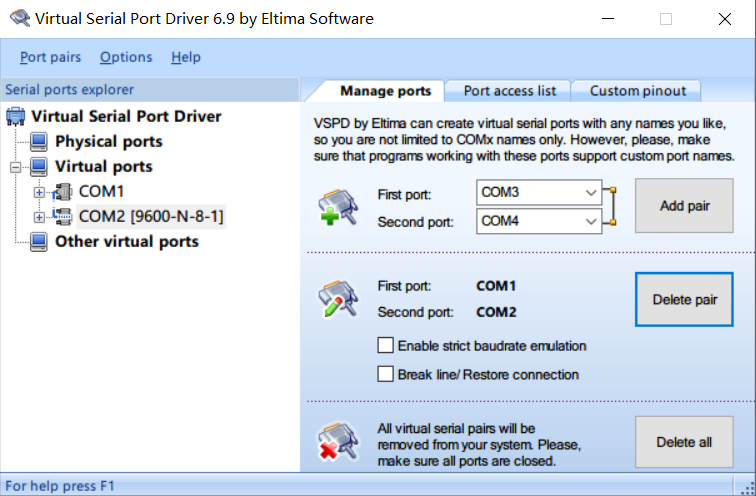Select Other virtual ports tree item

coord(126,241)
